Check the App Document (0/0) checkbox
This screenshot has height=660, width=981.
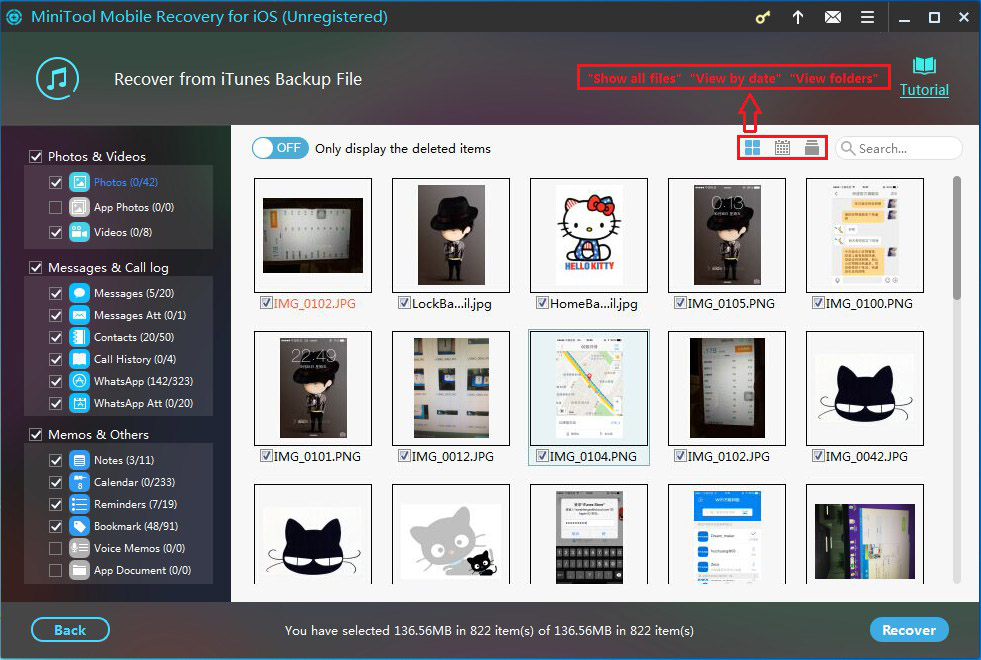click(56, 570)
